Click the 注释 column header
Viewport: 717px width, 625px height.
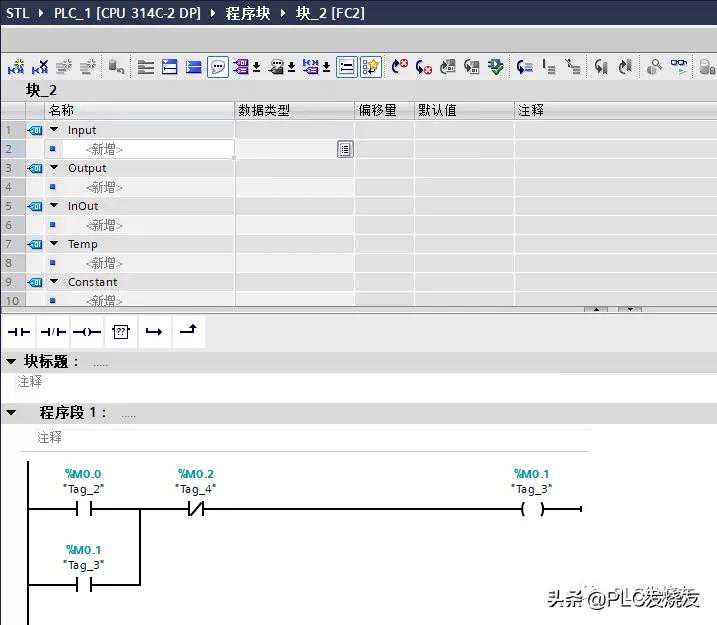pyautogui.click(x=531, y=110)
